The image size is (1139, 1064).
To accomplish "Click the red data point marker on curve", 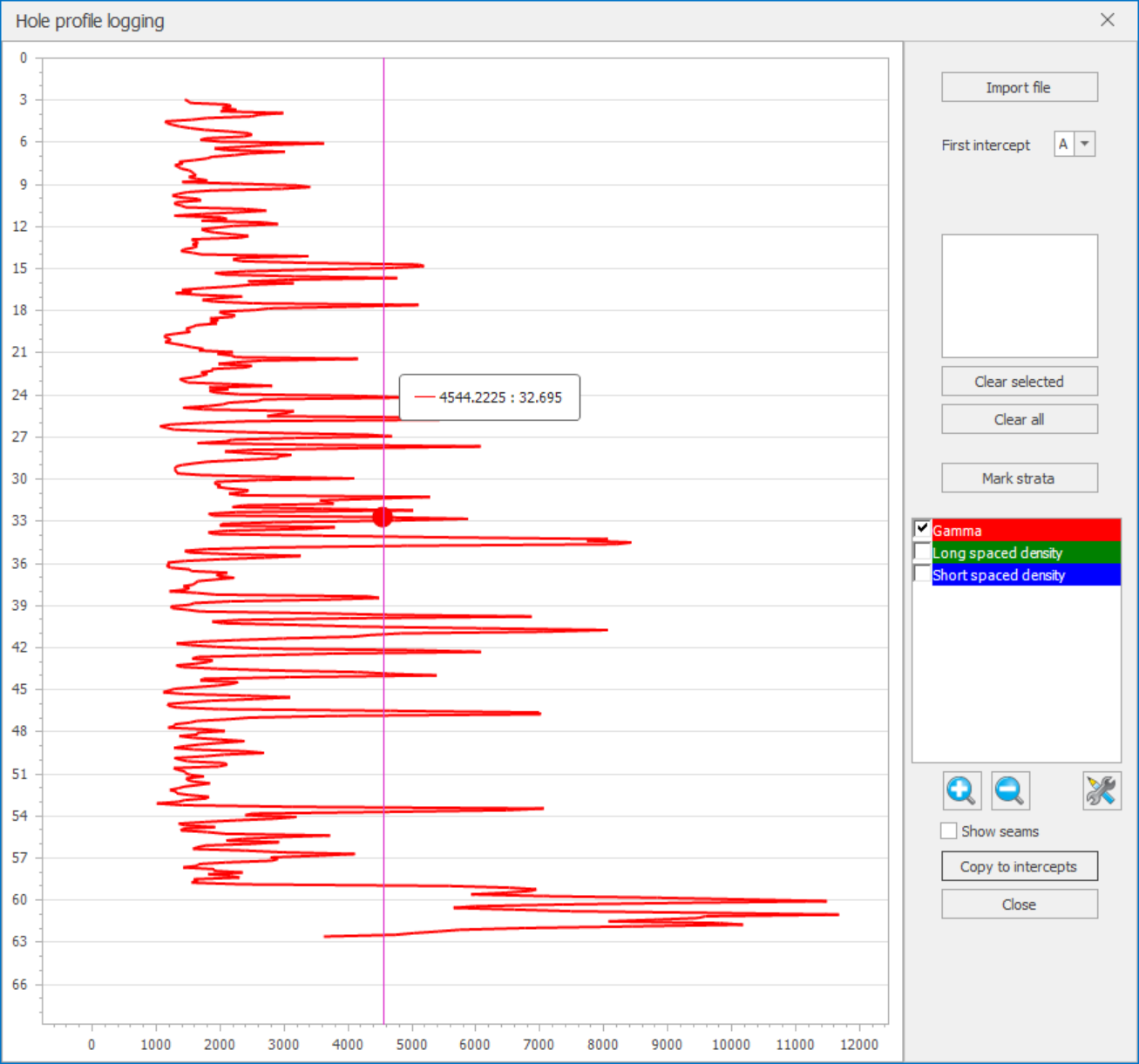I will [x=383, y=518].
